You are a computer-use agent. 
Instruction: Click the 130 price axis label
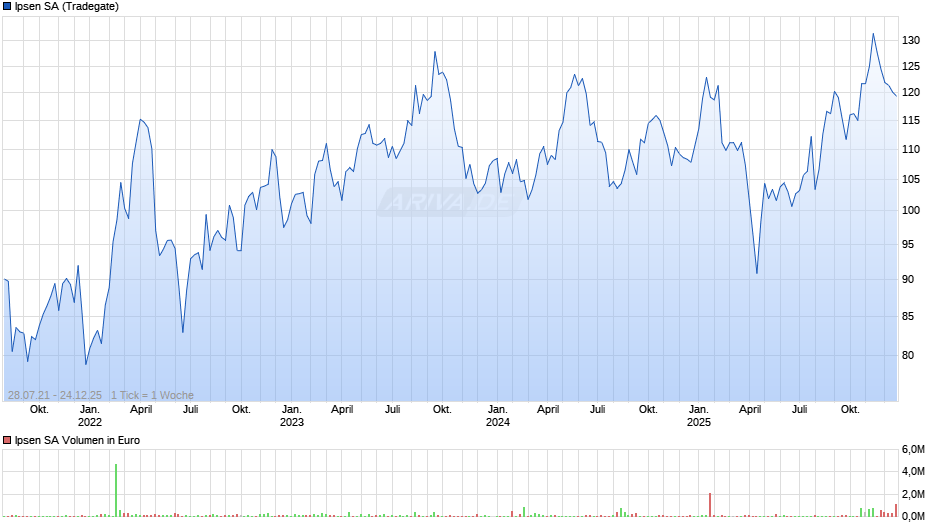coord(911,40)
